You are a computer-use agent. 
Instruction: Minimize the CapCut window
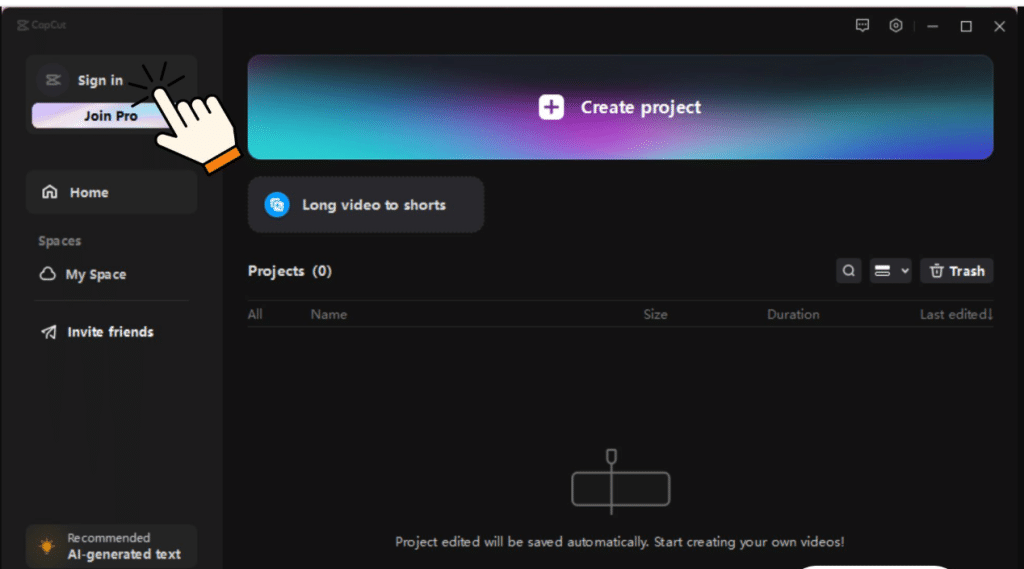pos(933,26)
